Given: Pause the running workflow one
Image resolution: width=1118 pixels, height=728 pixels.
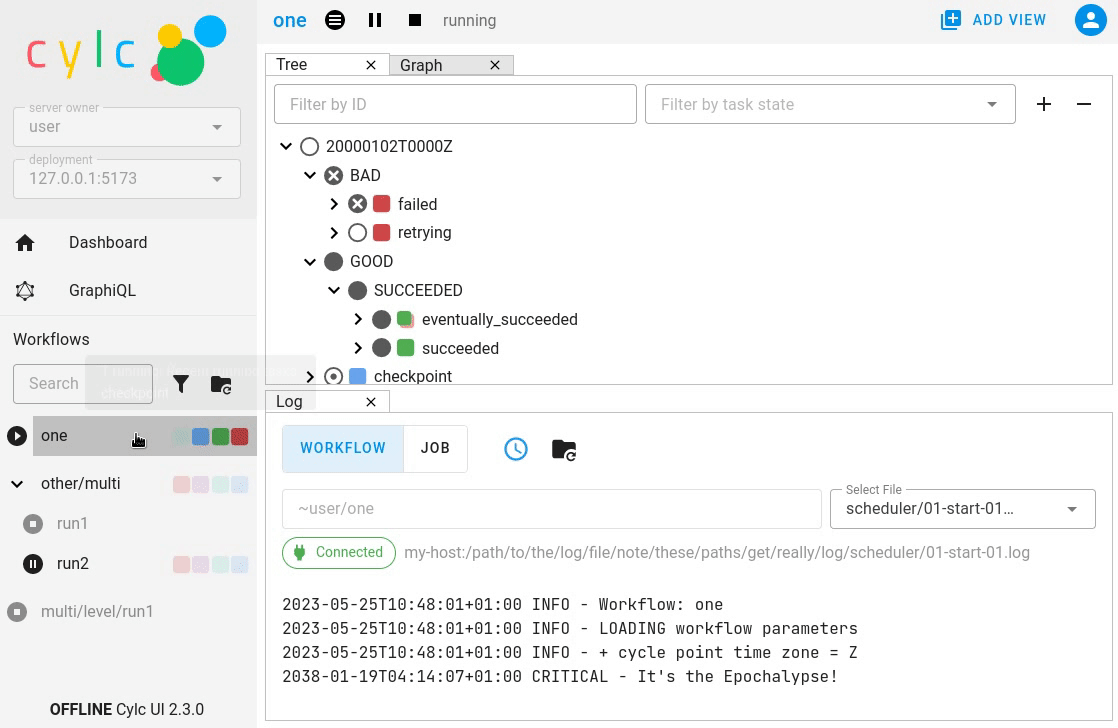Looking at the screenshot, I should (375, 20).
